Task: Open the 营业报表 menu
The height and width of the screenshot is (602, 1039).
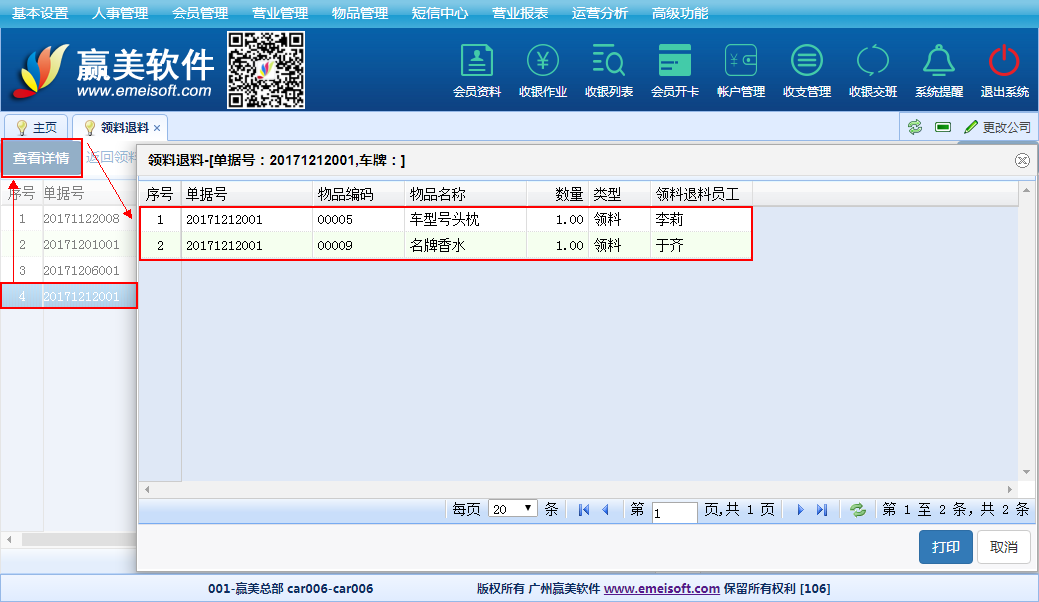Action: [x=520, y=13]
